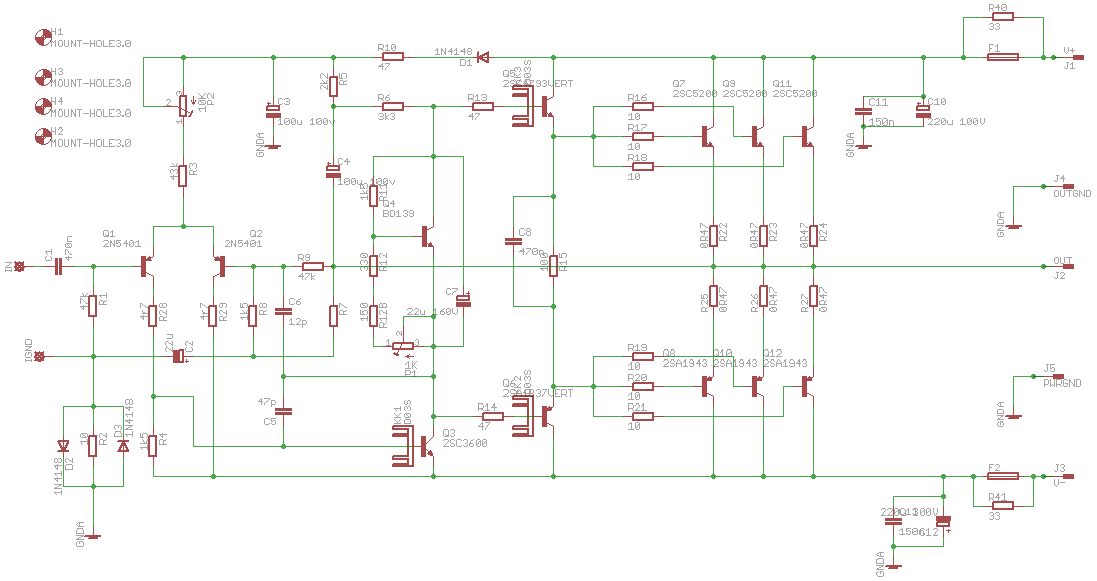Select the Q12 2SA1943 transistor symbol
This screenshot has width=1097, height=581.
click(x=808, y=386)
